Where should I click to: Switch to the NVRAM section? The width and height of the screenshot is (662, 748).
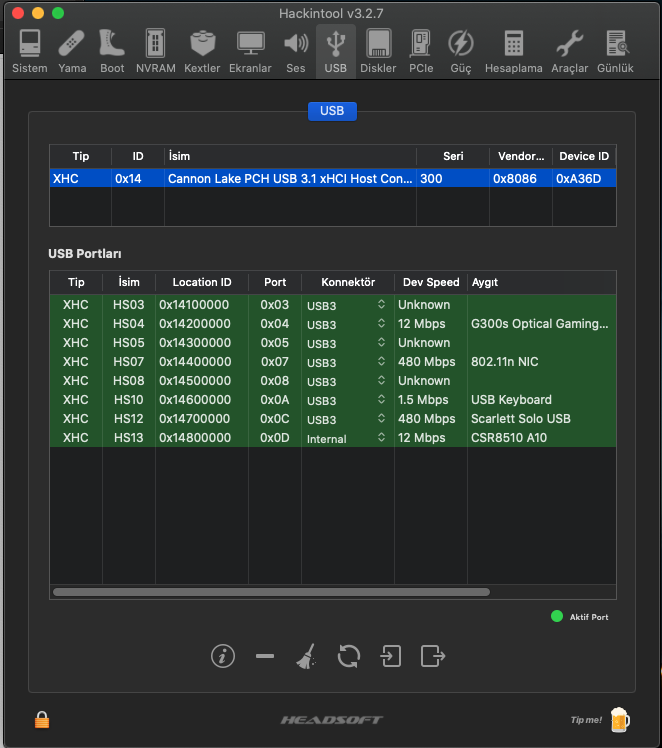(154, 50)
